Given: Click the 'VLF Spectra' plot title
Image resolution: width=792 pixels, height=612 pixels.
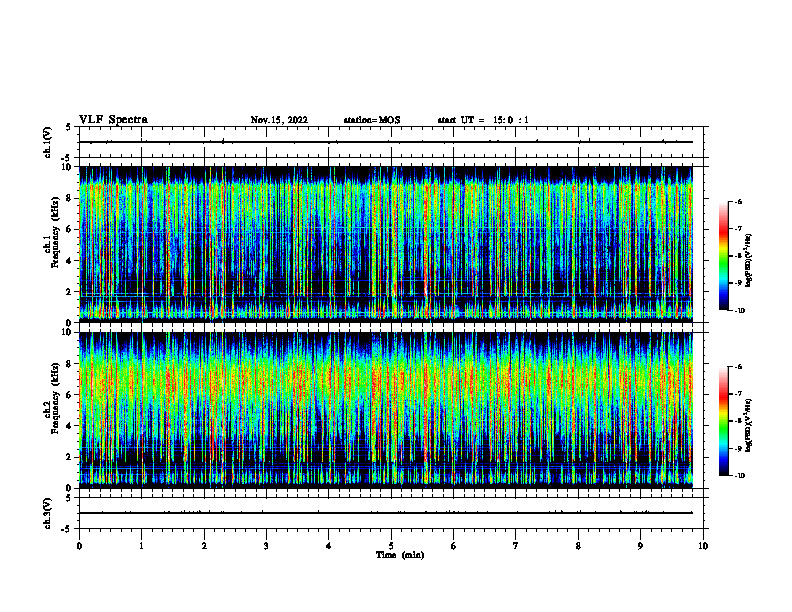Looking at the screenshot, I should pos(113,120).
